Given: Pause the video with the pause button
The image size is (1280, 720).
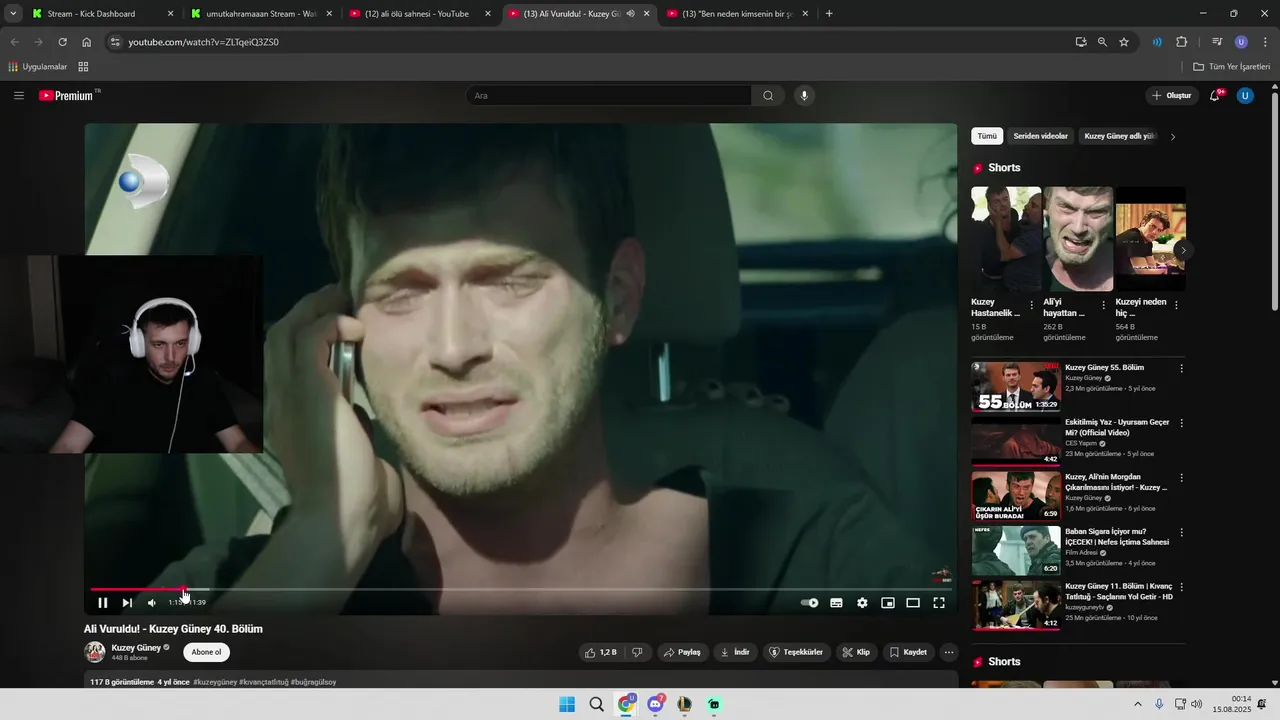Looking at the screenshot, I should (x=102, y=603).
